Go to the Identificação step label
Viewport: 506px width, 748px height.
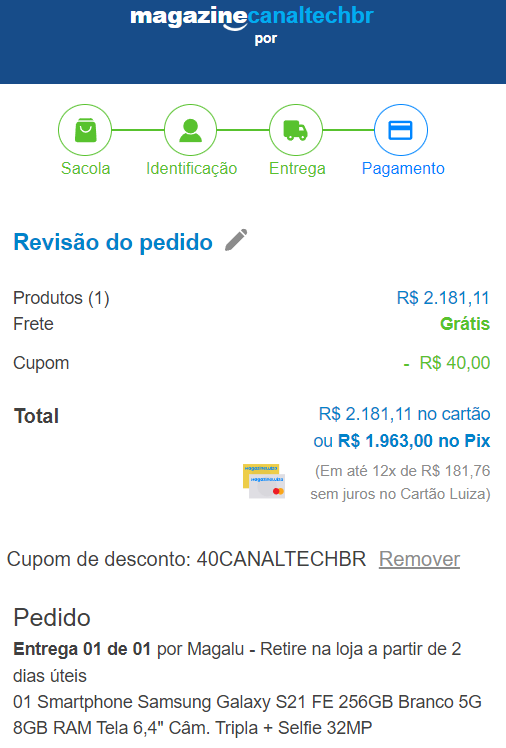tap(191, 168)
